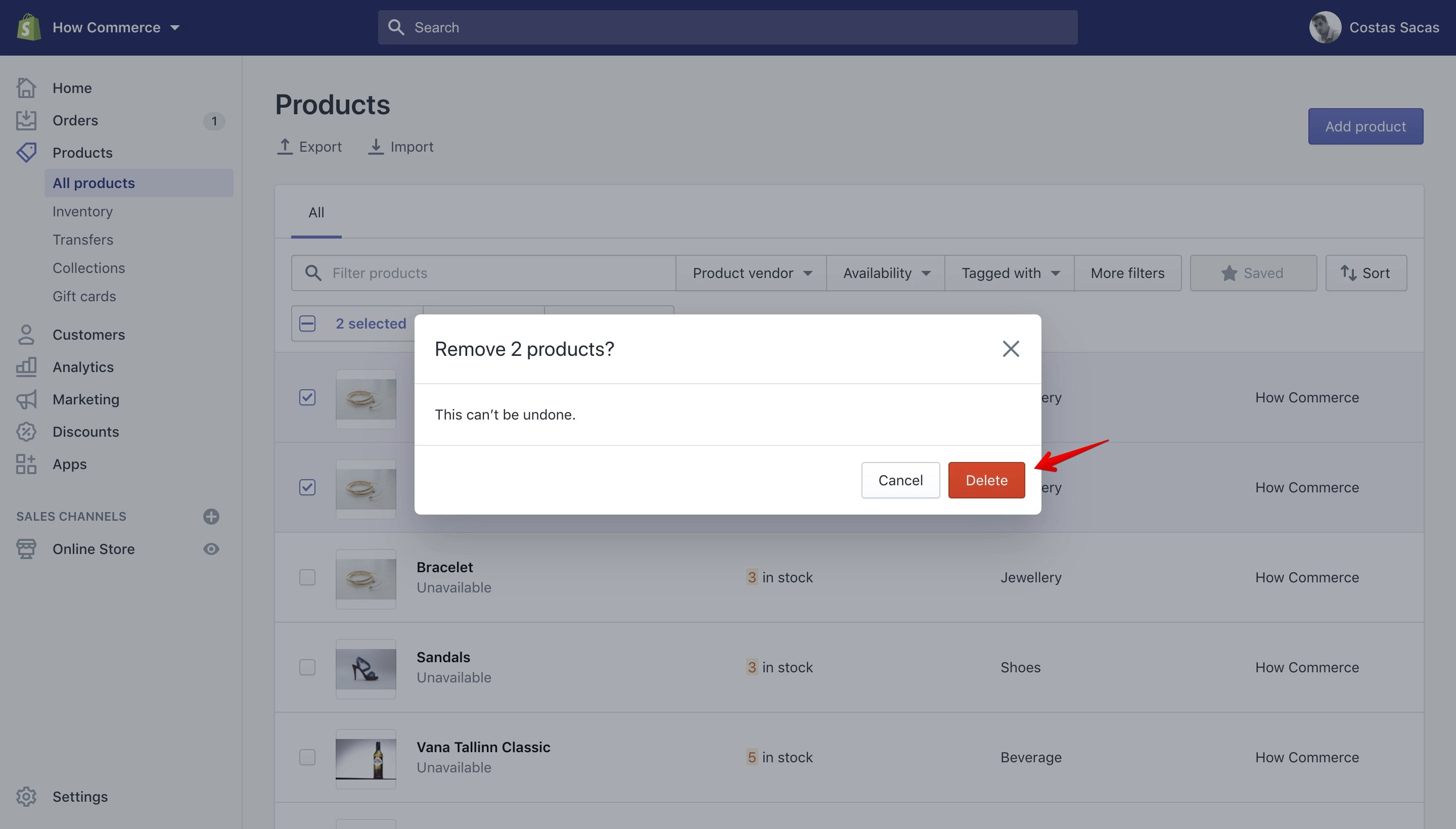Viewport: 1456px width, 829px height.
Task: Open Products in the sidebar
Action: point(82,153)
